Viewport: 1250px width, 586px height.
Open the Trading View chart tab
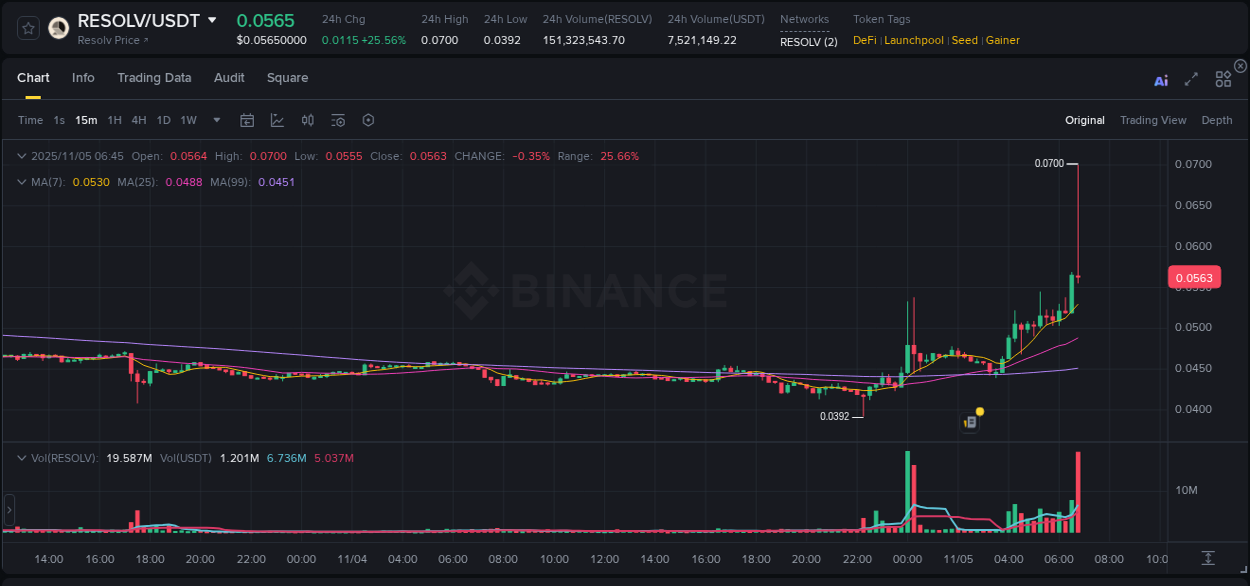[x=1152, y=120]
